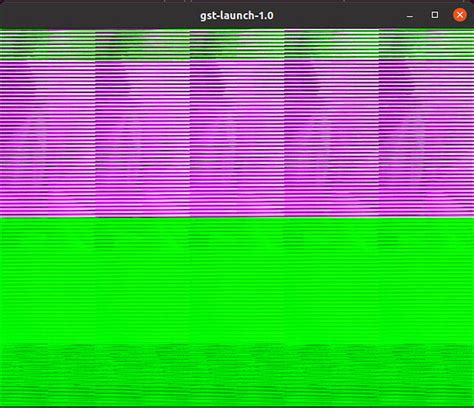Click the gst-launch-1.0 title text

click(x=237, y=15)
